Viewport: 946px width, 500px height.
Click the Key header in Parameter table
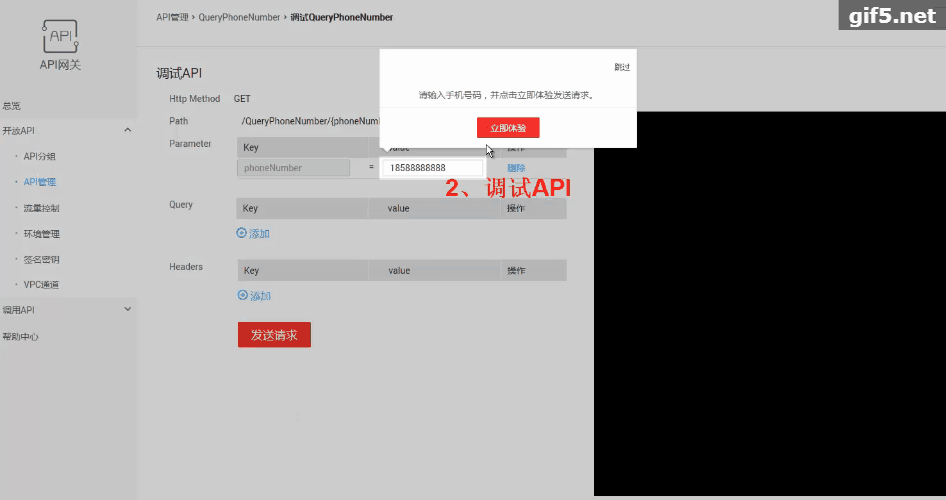(251, 147)
